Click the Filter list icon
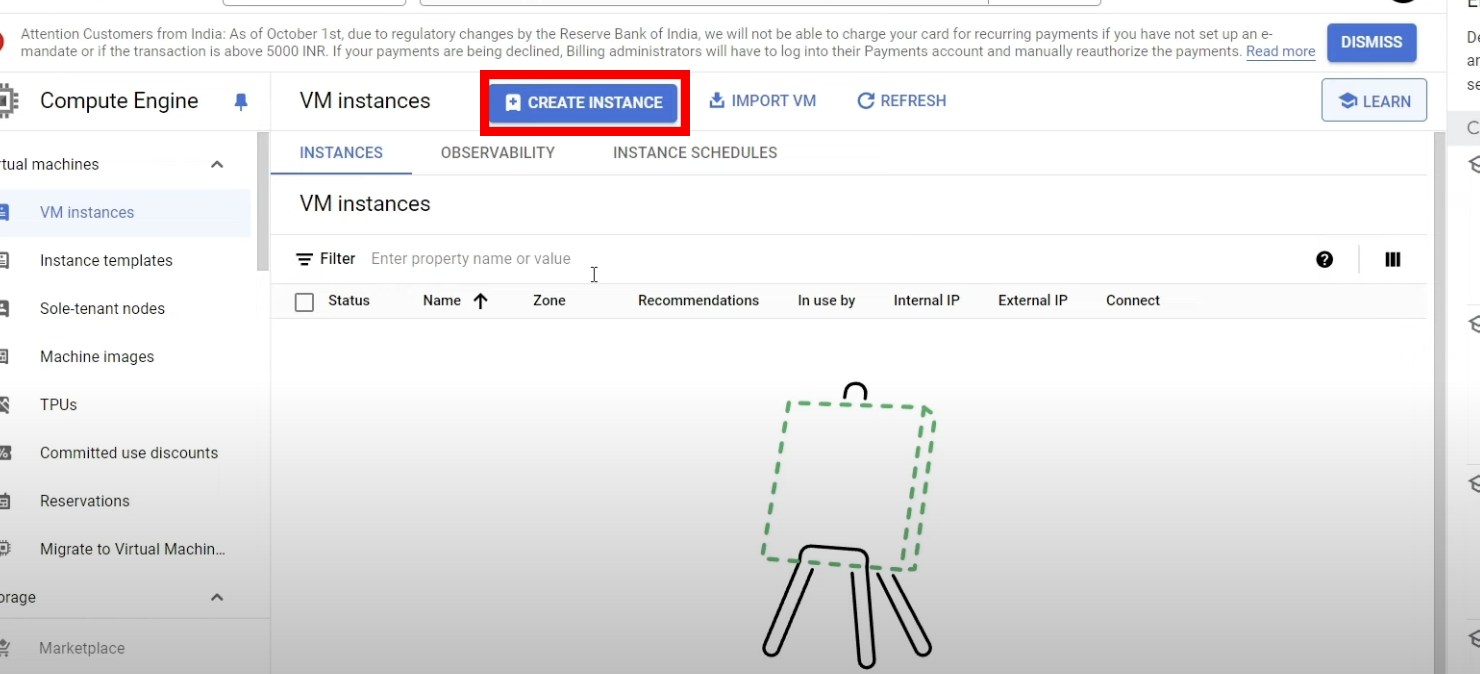1480x674 pixels. (x=304, y=259)
